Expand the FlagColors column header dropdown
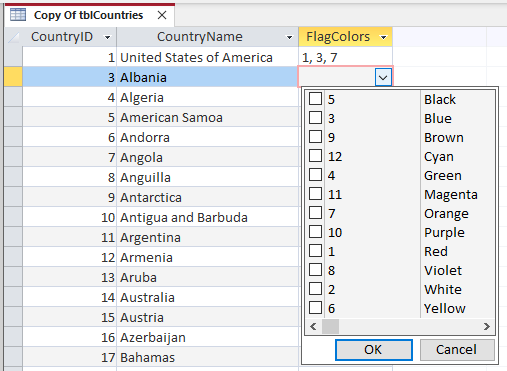Screen dimensions: 507x371 pos(383,37)
